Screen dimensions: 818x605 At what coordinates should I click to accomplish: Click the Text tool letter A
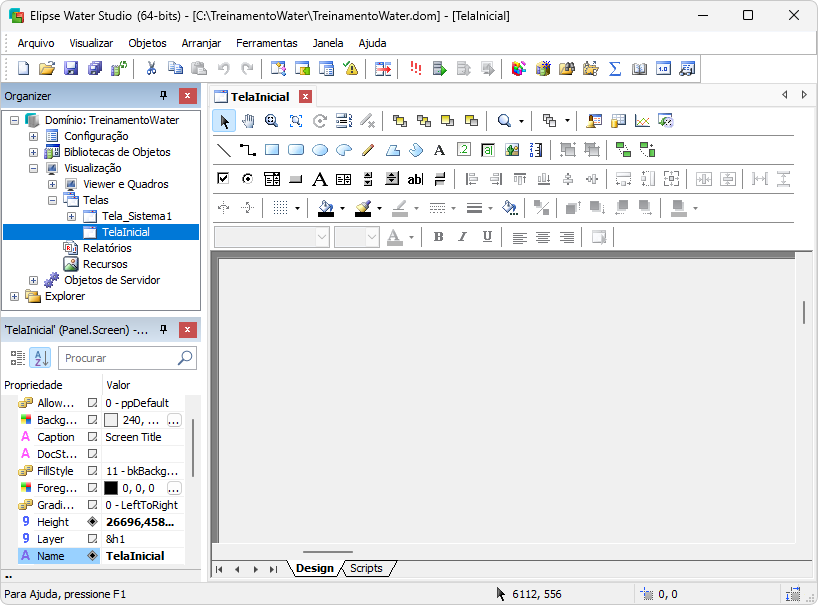coord(438,150)
